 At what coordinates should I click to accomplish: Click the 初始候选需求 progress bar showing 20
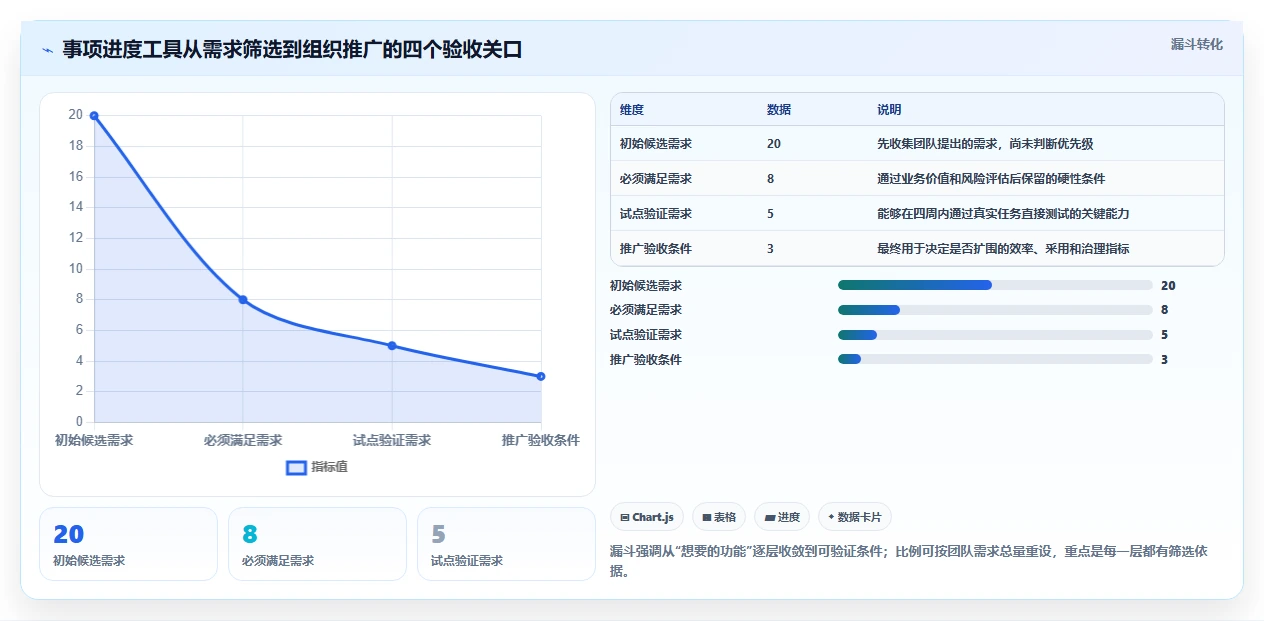coord(995,285)
